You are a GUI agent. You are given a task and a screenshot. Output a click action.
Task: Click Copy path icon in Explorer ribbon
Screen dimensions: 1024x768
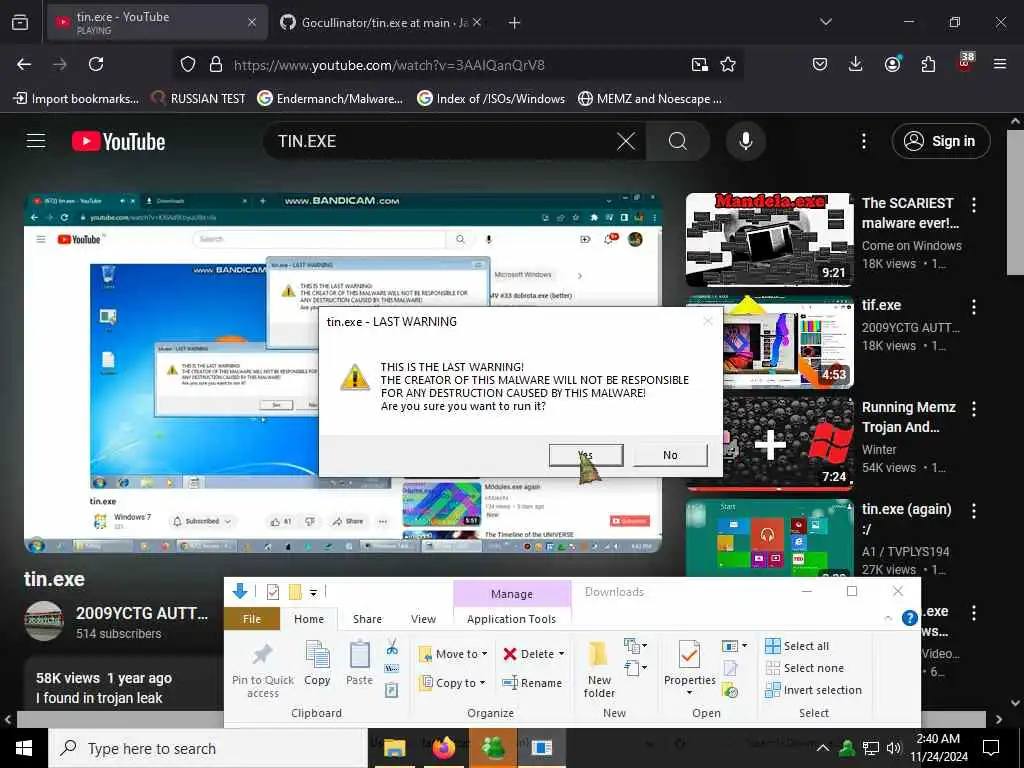391,669
